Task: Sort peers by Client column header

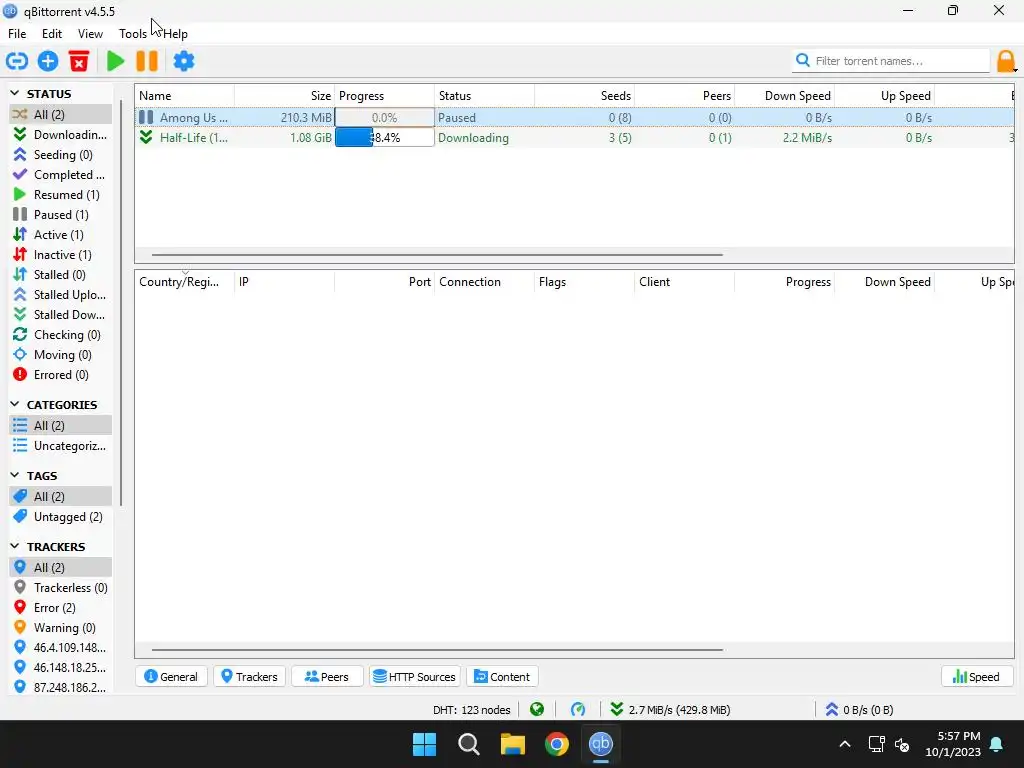Action: 684,282
